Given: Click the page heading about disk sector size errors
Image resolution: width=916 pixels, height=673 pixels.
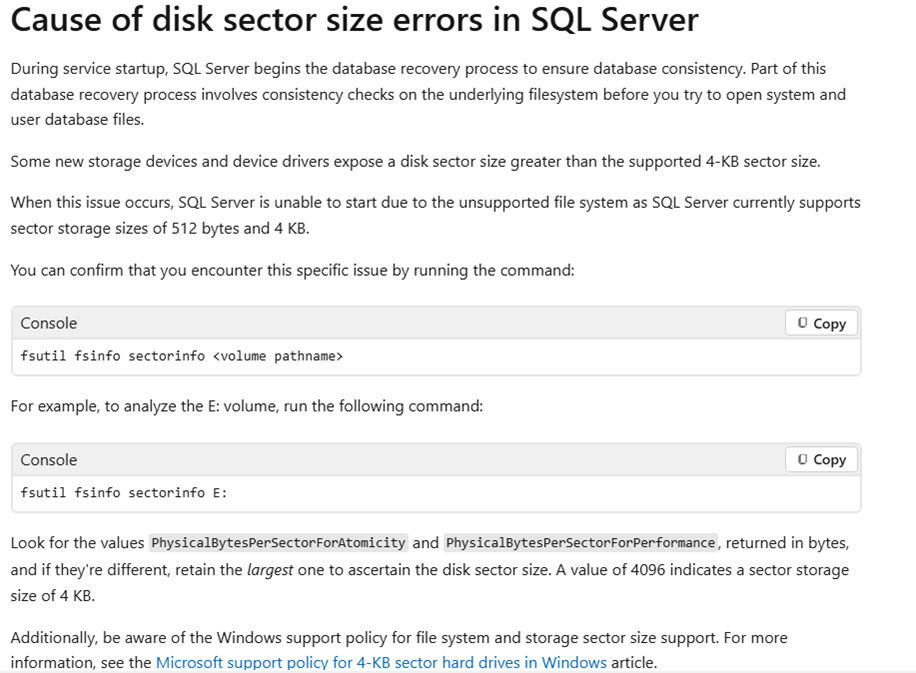Looking at the screenshot, I should [354, 21].
